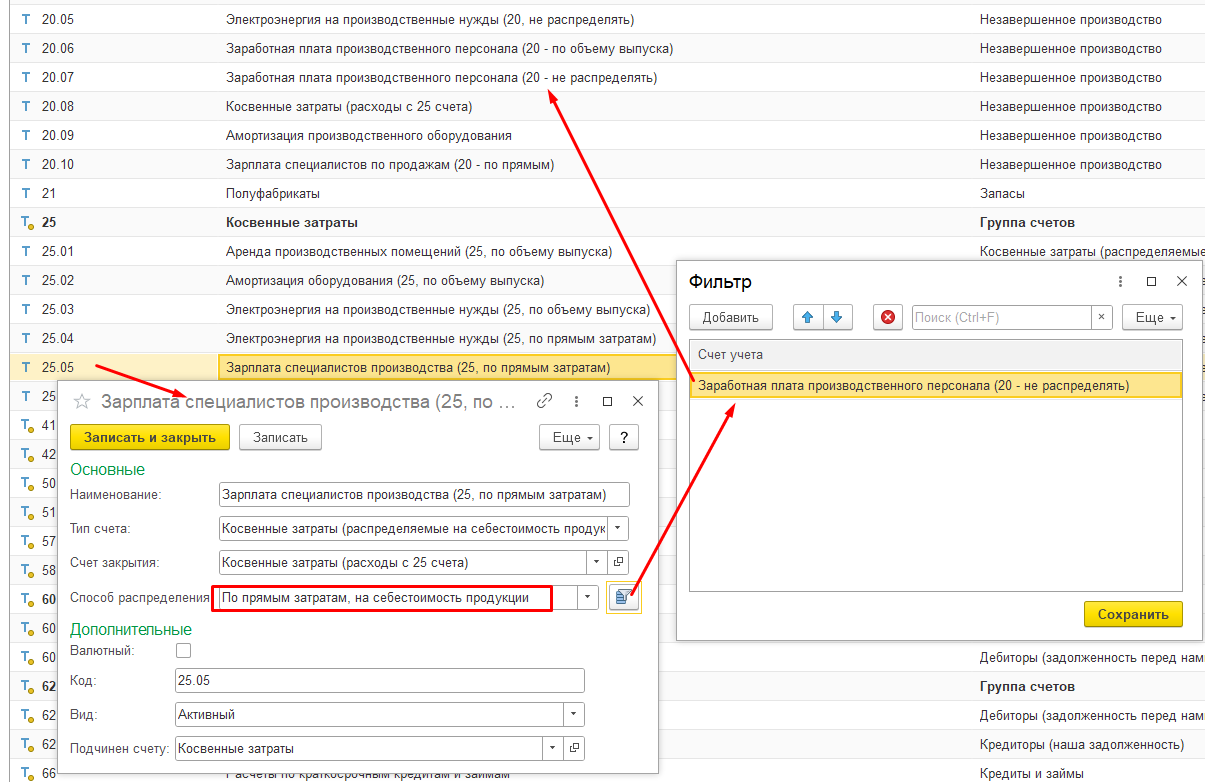The image size is (1205, 782).
Task: Clear the Filter search field
Action: (1101, 318)
